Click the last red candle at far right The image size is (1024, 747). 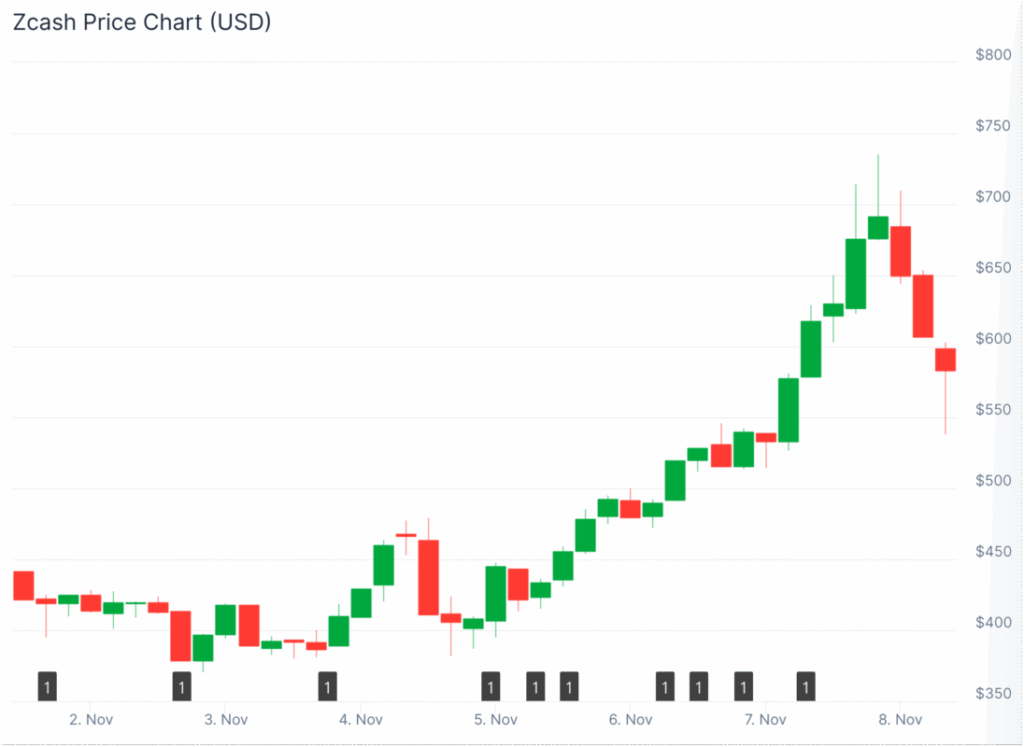[x=945, y=360]
